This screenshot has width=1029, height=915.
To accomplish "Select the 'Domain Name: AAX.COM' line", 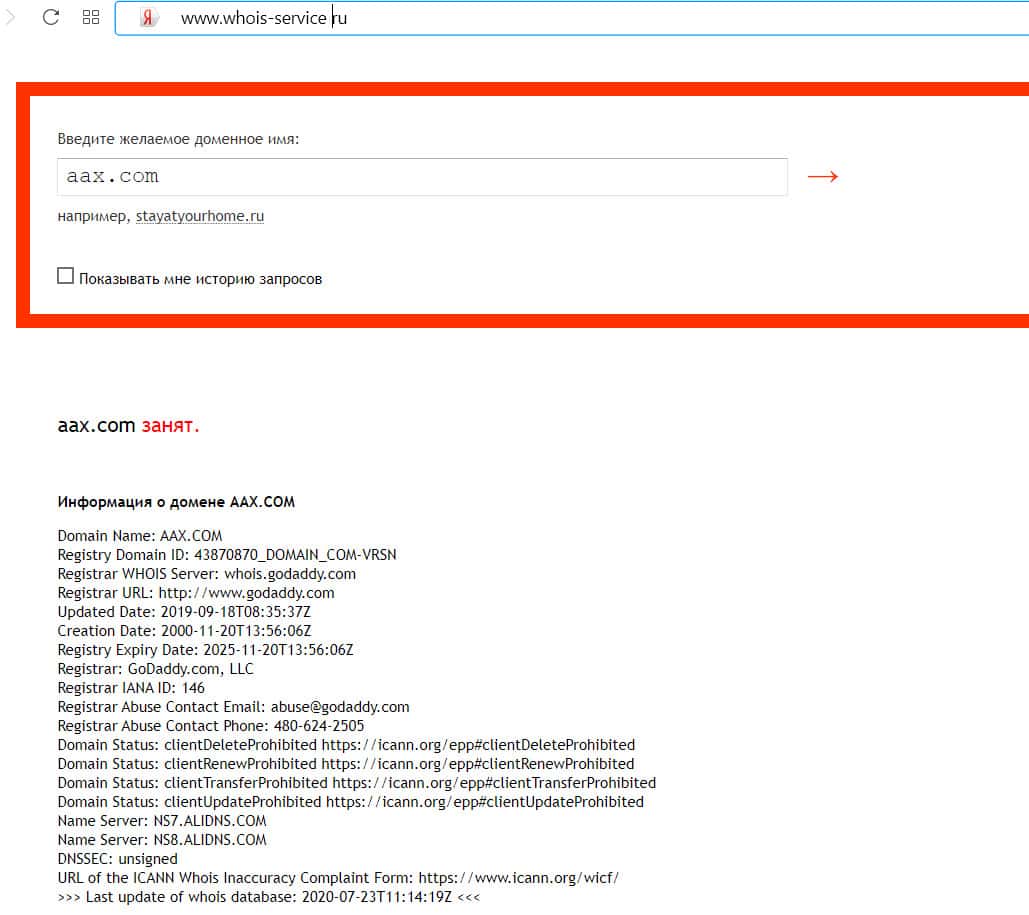I will 140,536.
